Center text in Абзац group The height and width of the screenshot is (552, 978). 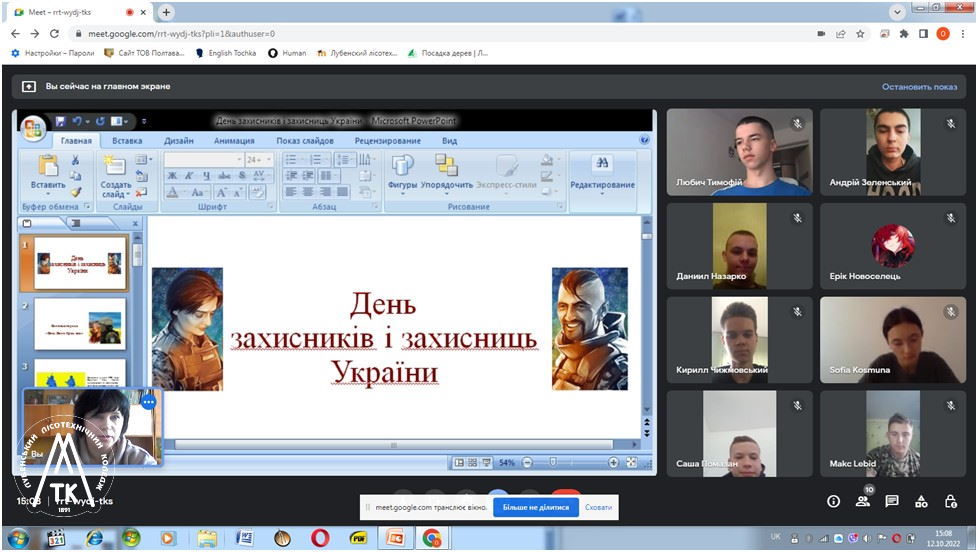pyautogui.click(x=307, y=191)
